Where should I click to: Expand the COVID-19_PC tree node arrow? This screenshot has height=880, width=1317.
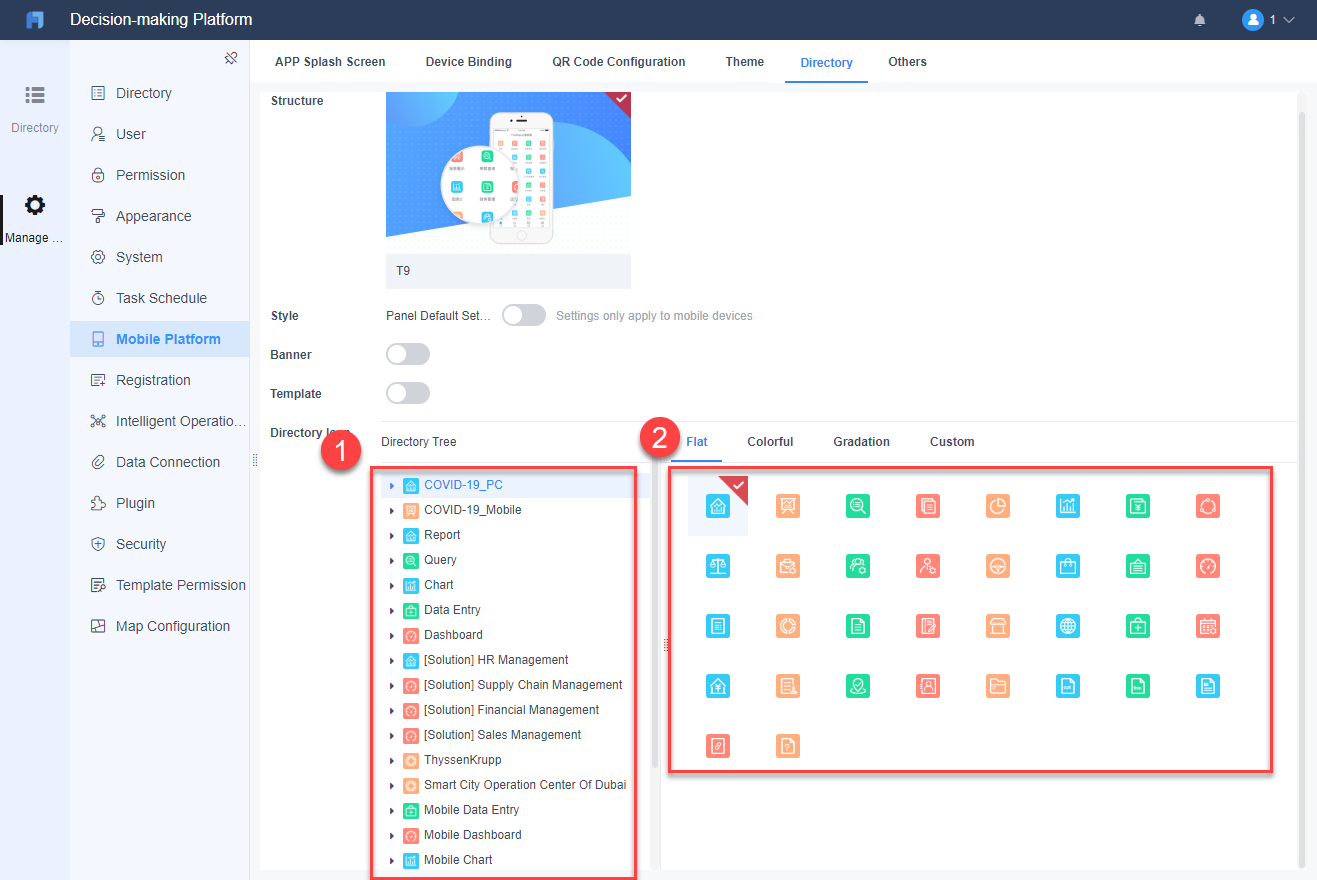click(392, 486)
